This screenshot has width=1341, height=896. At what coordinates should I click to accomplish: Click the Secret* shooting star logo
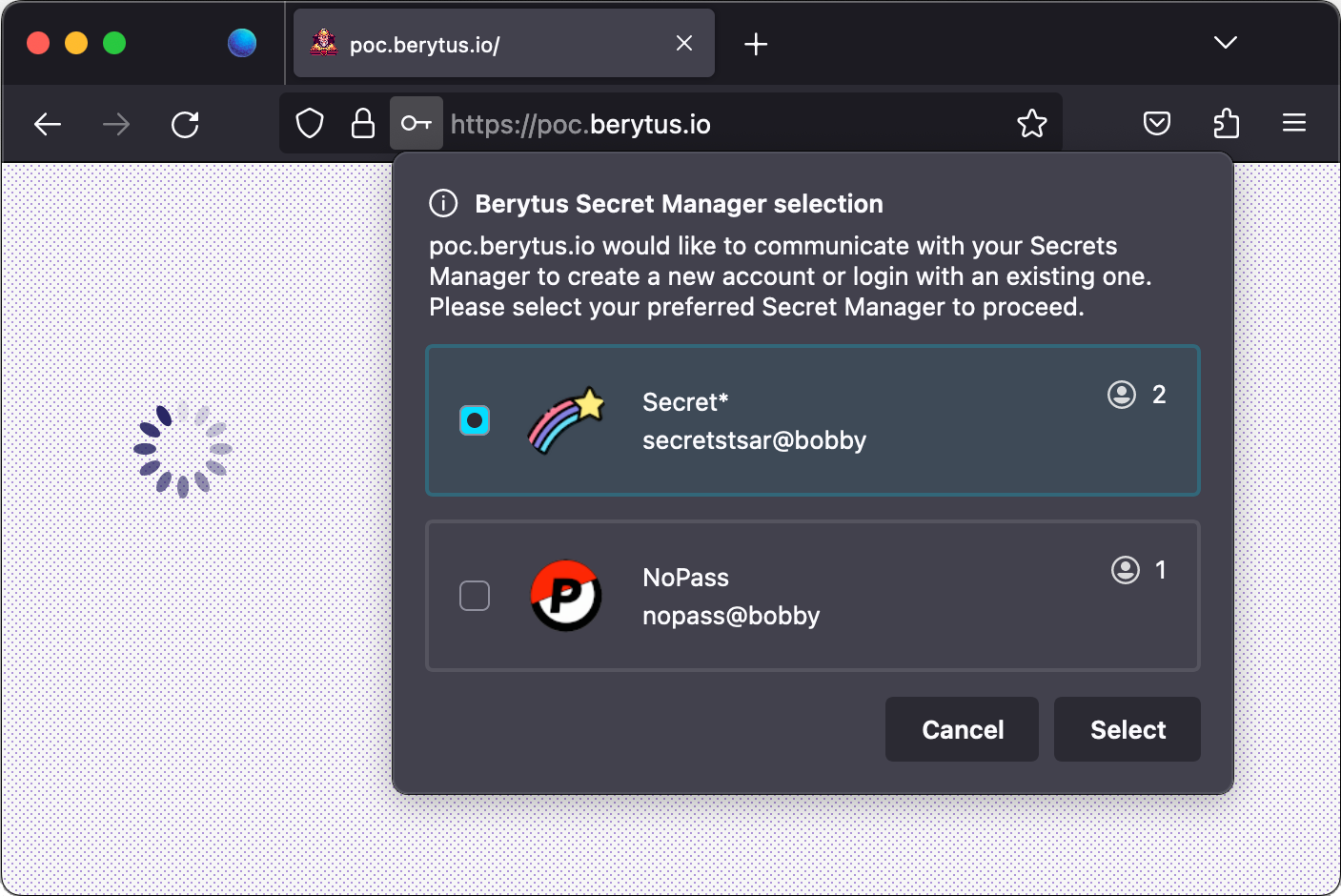566,420
